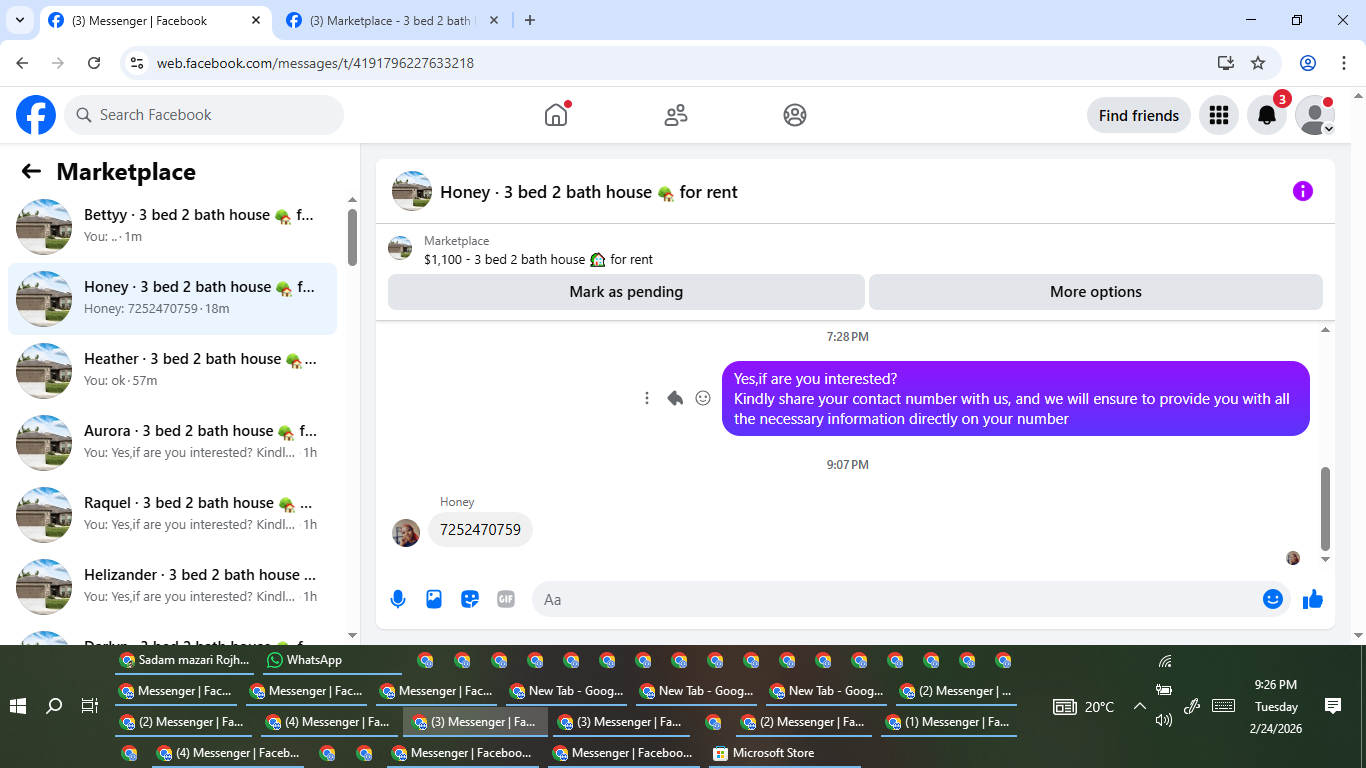Open Chrome three-dot menu
The image size is (1366, 768).
coord(1344,63)
